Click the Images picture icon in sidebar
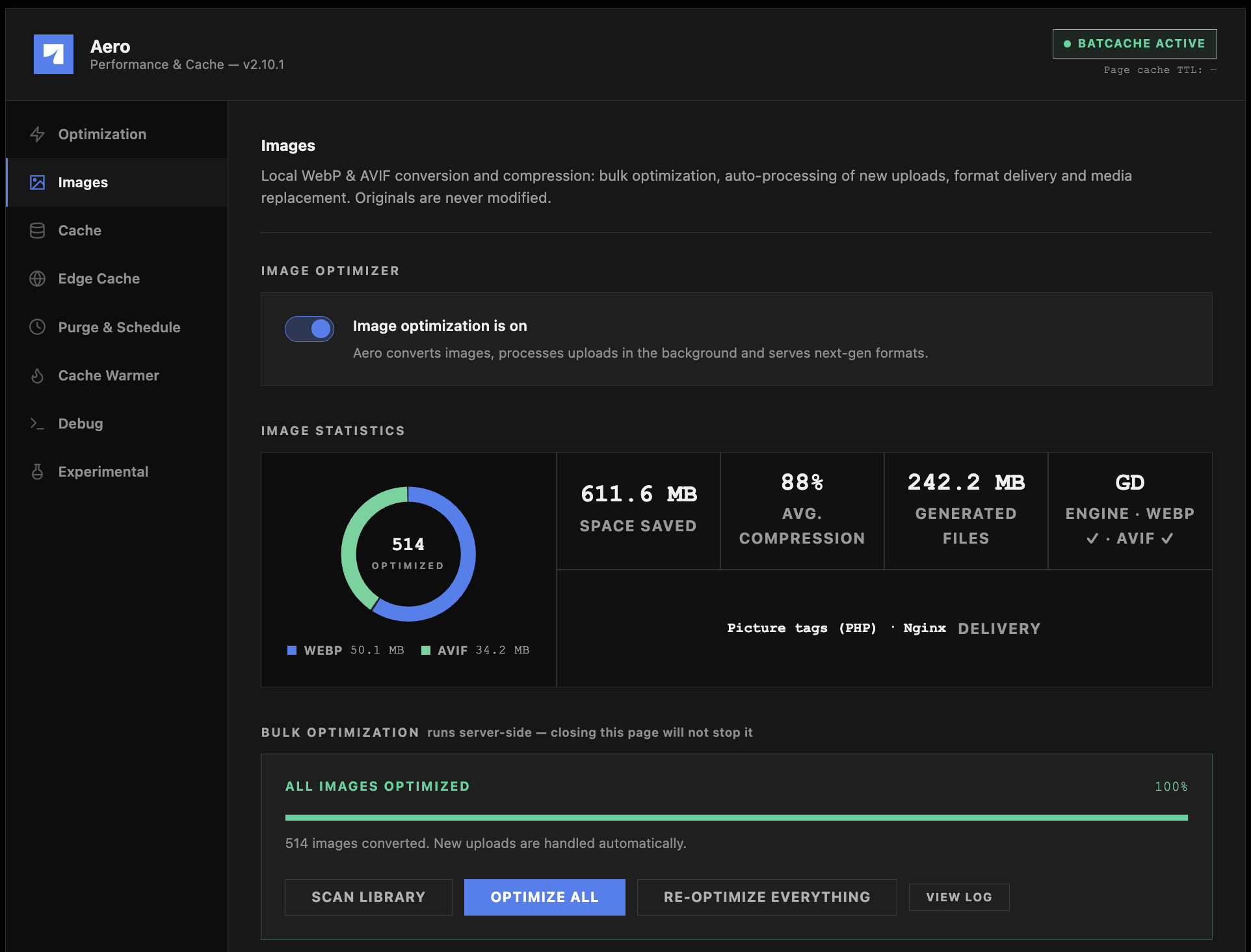 click(38, 182)
